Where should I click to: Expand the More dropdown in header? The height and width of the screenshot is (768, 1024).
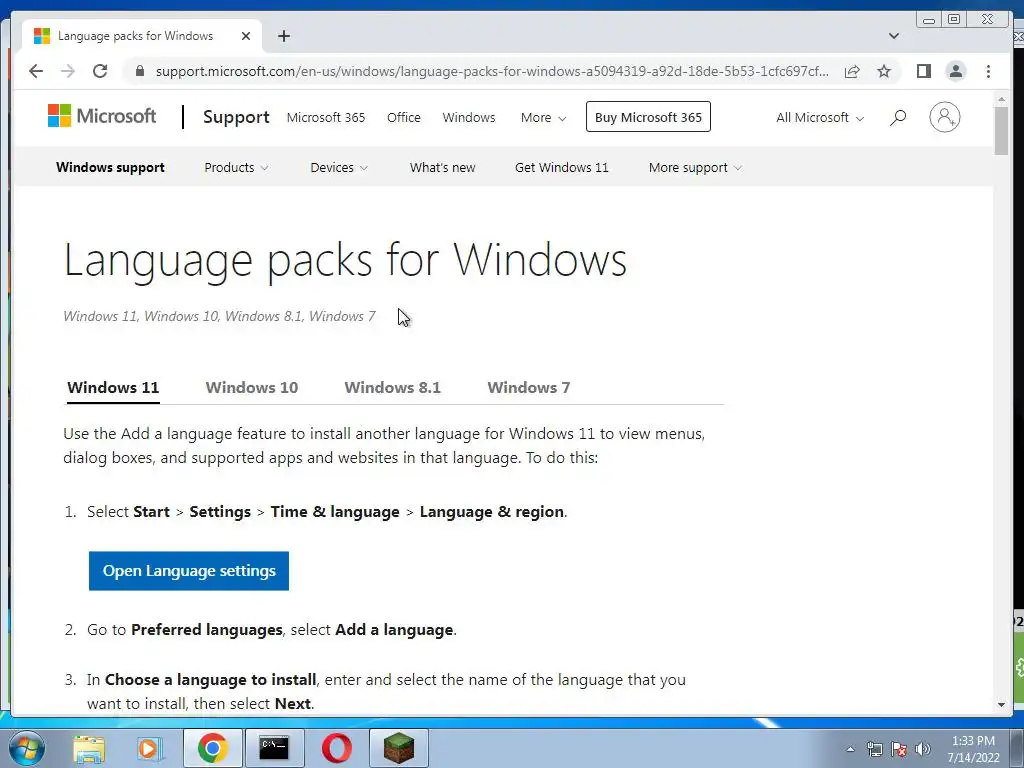pos(543,118)
